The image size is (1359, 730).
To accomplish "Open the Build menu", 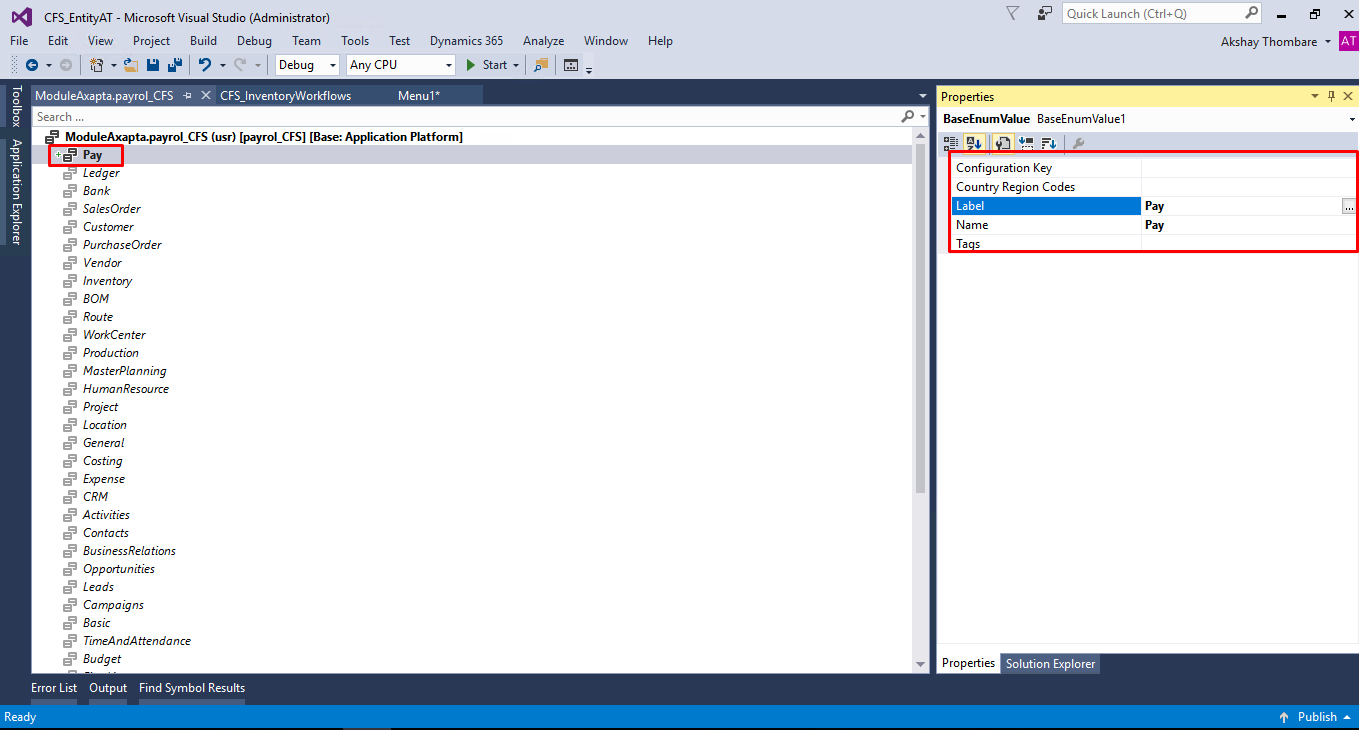I will 203,41.
